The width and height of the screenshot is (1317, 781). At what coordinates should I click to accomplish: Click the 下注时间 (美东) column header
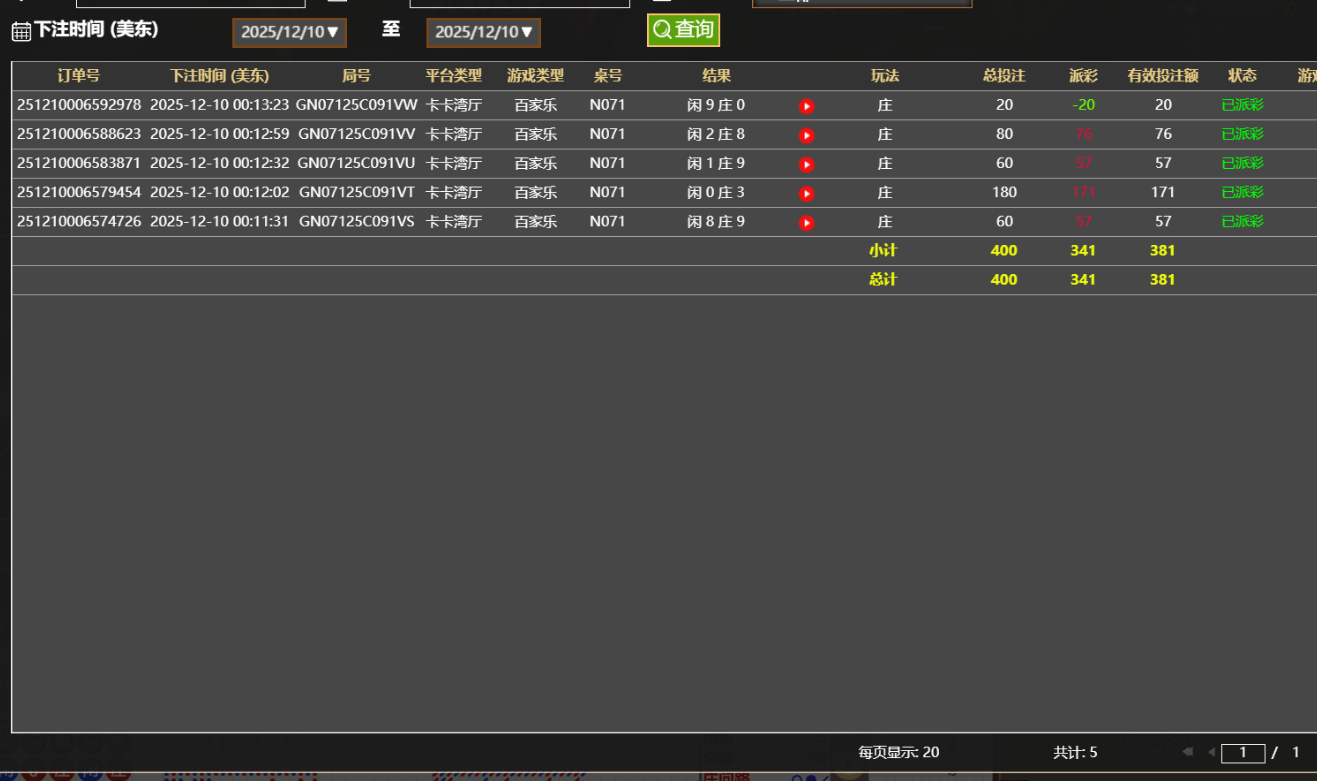[219, 76]
